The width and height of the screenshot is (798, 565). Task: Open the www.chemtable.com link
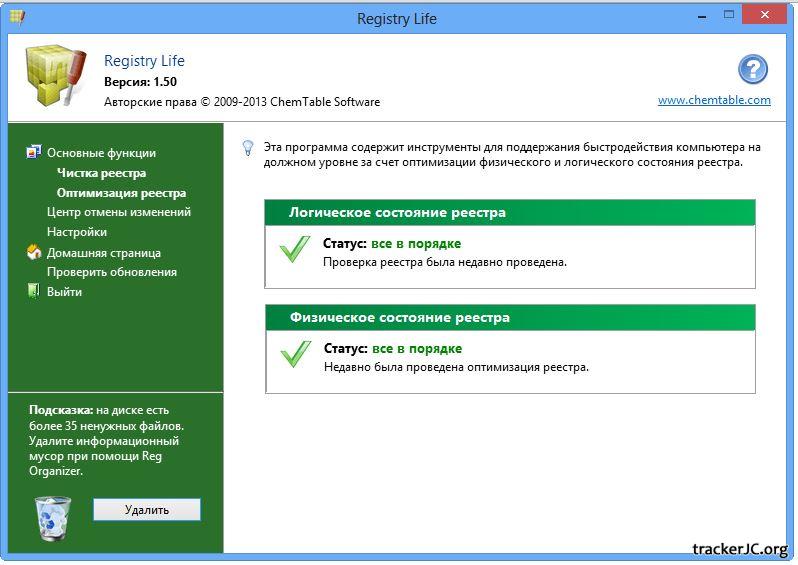coord(714,100)
